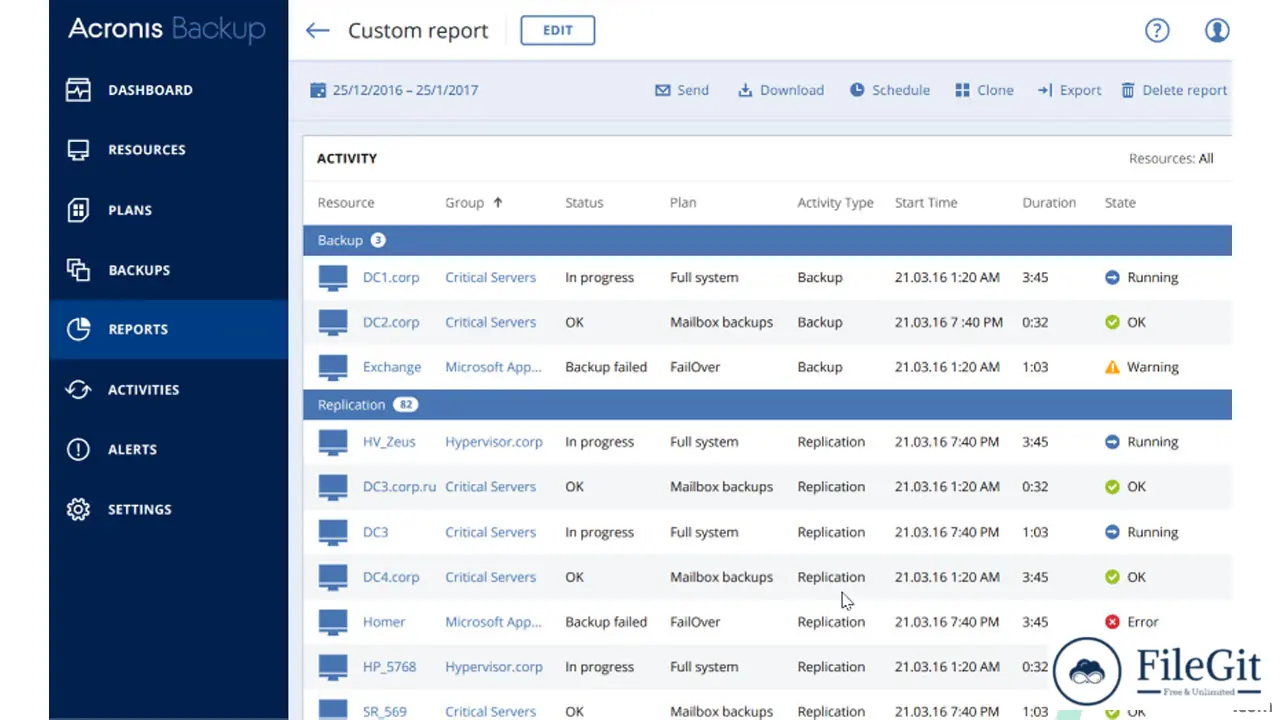Open DC2.corp resource link
Viewport: 1280px width, 720px height.
tap(391, 322)
